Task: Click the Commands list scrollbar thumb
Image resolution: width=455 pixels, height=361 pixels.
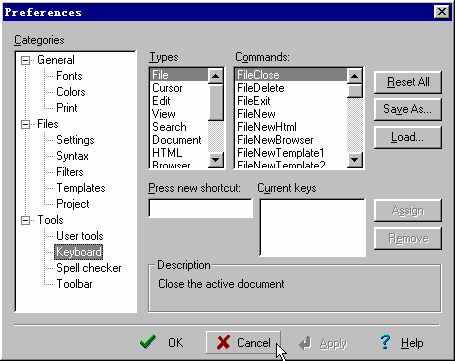Action: (x=354, y=91)
